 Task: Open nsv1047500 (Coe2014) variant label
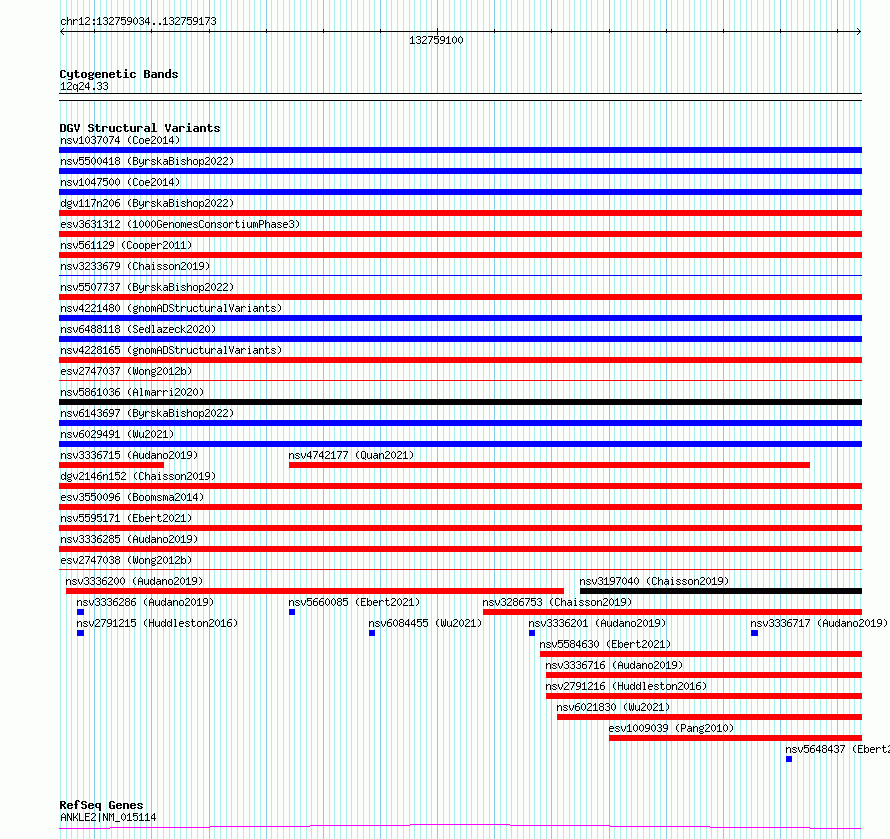point(120,182)
